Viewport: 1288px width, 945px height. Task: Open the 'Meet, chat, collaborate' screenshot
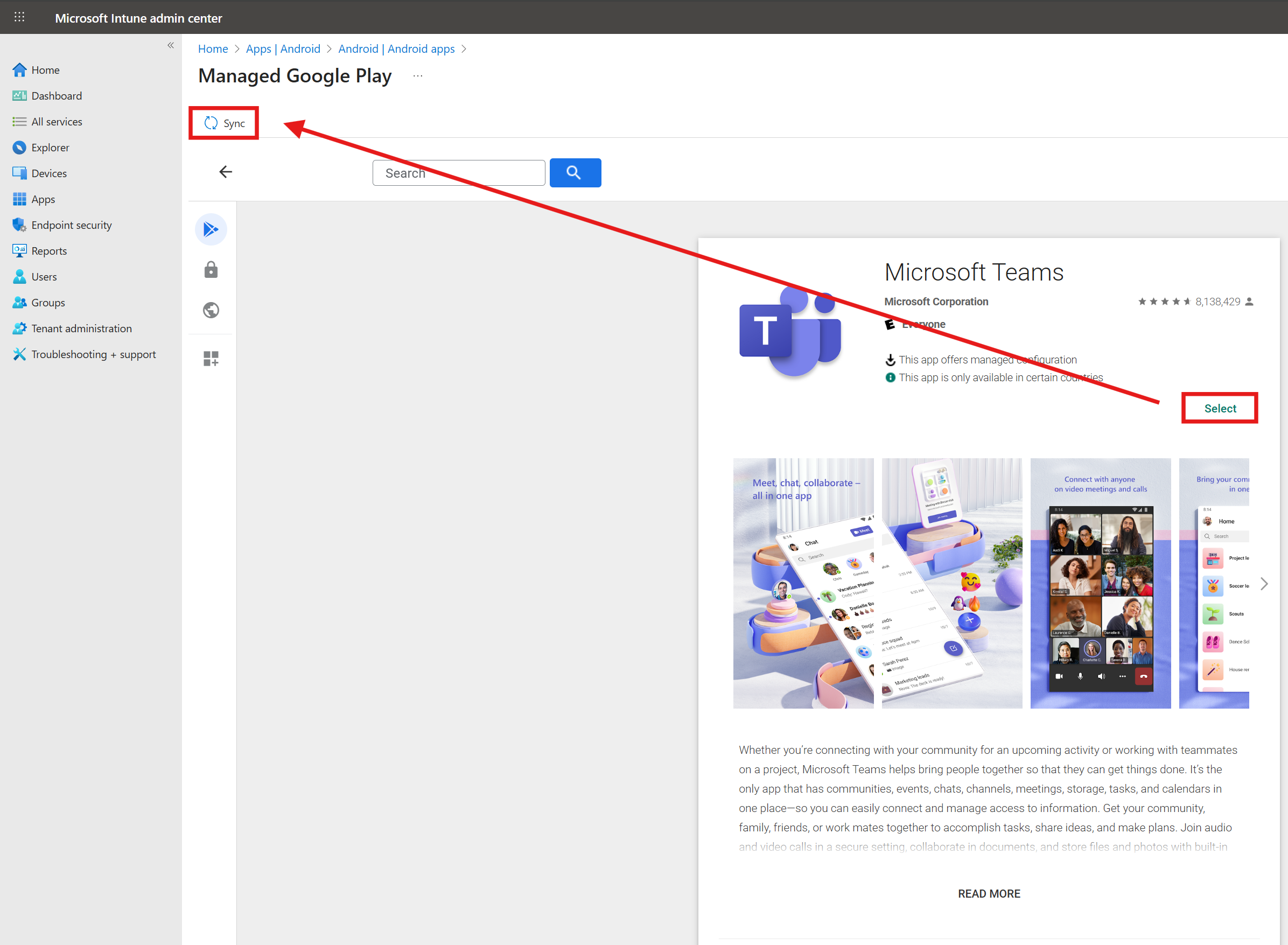tap(803, 583)
